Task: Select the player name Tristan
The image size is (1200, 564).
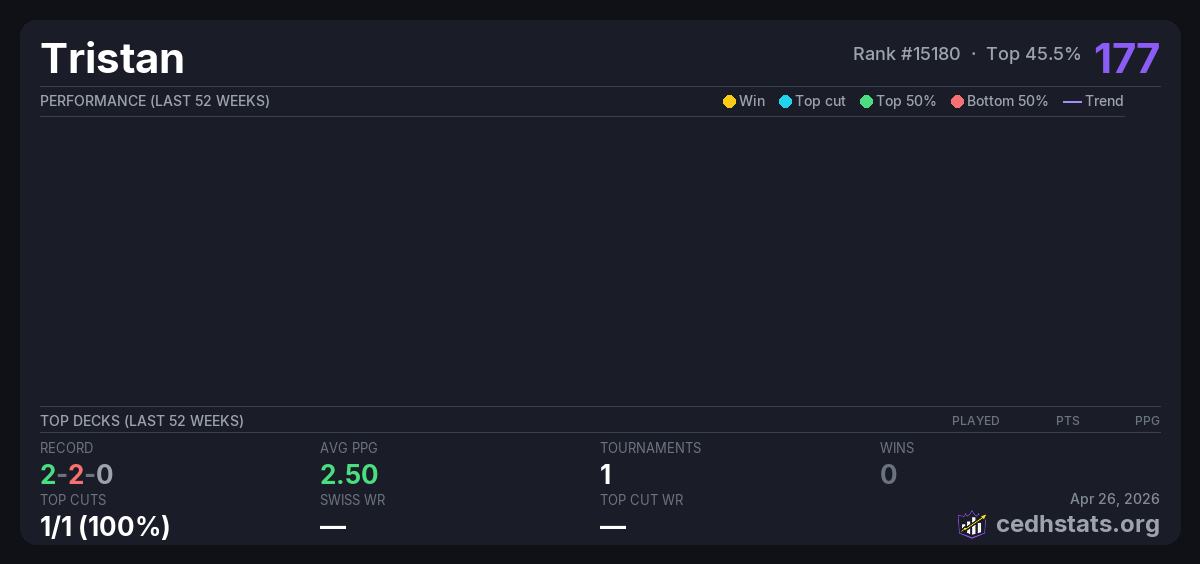Action: click(x=113, y=59)
